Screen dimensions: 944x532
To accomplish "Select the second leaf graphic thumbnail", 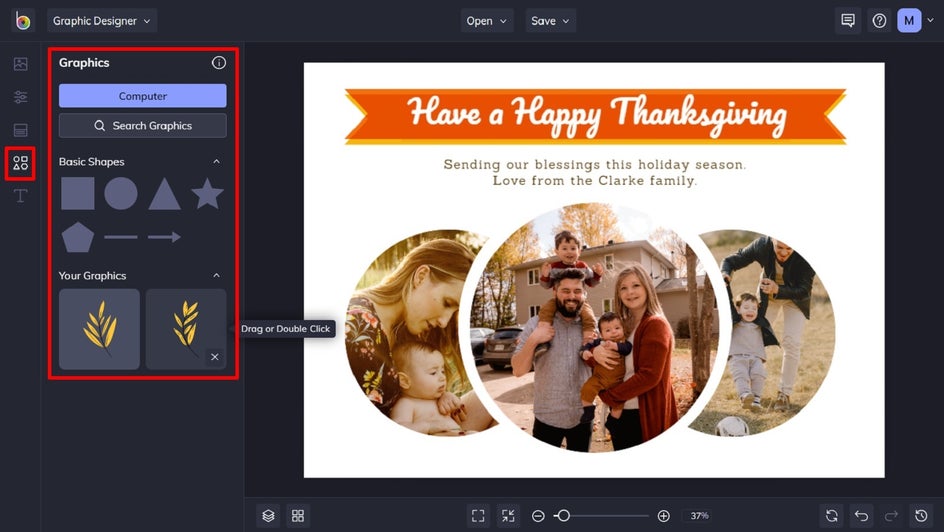I will pos(186,329).
